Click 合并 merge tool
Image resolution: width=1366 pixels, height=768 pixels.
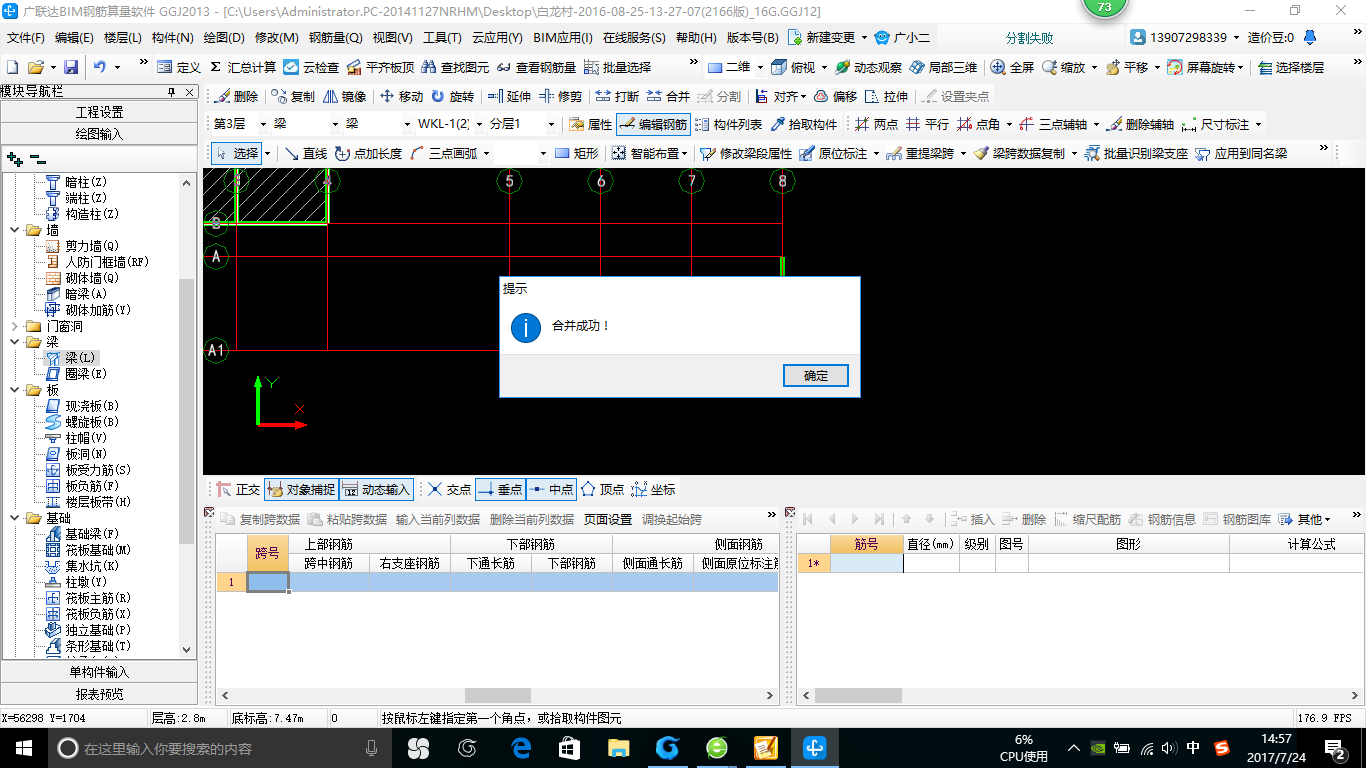[x=668, y=96]
